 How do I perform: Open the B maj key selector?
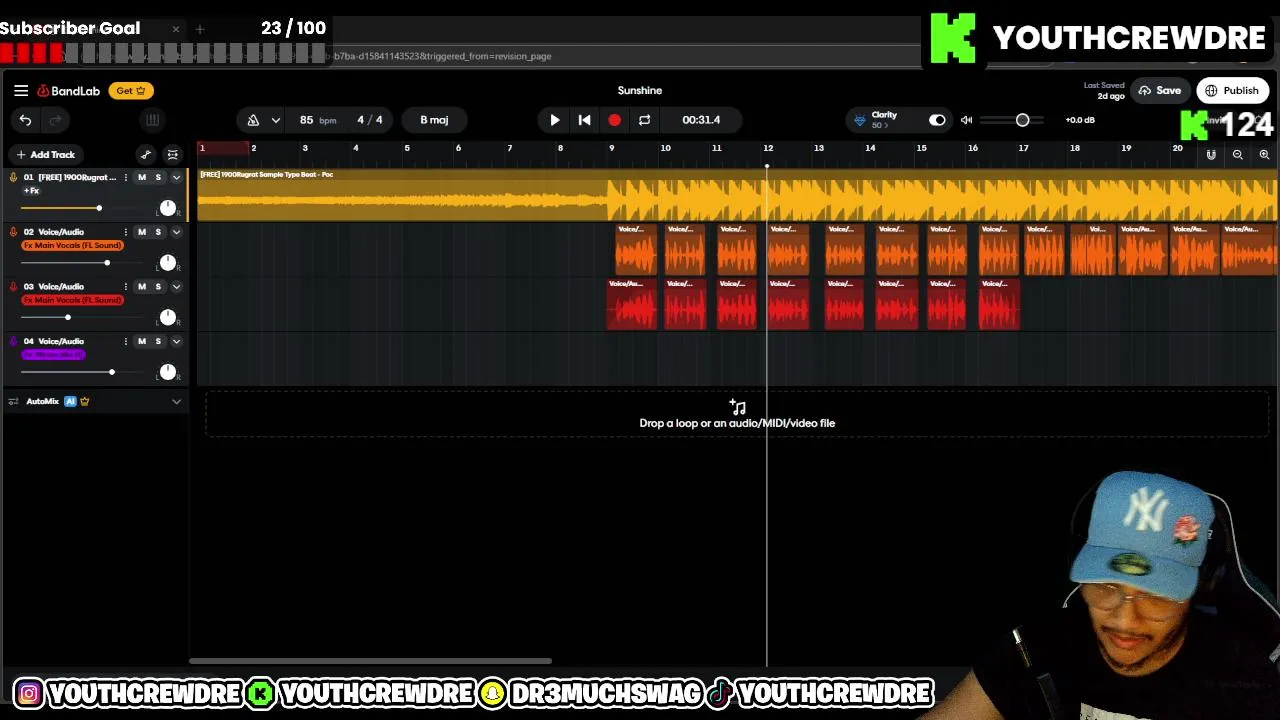(434, 120)
